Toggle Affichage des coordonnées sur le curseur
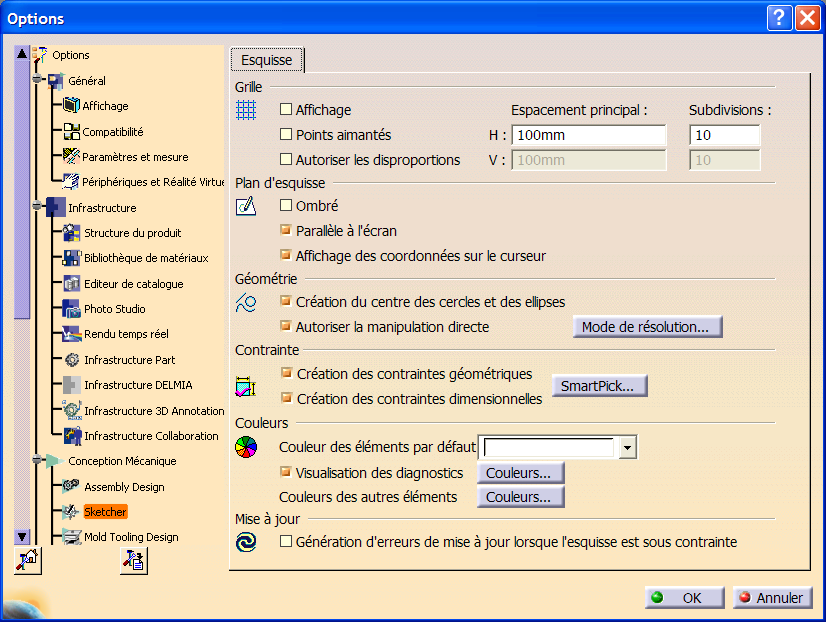The height and width of the screenshot is (622, 826). point(286,255)
